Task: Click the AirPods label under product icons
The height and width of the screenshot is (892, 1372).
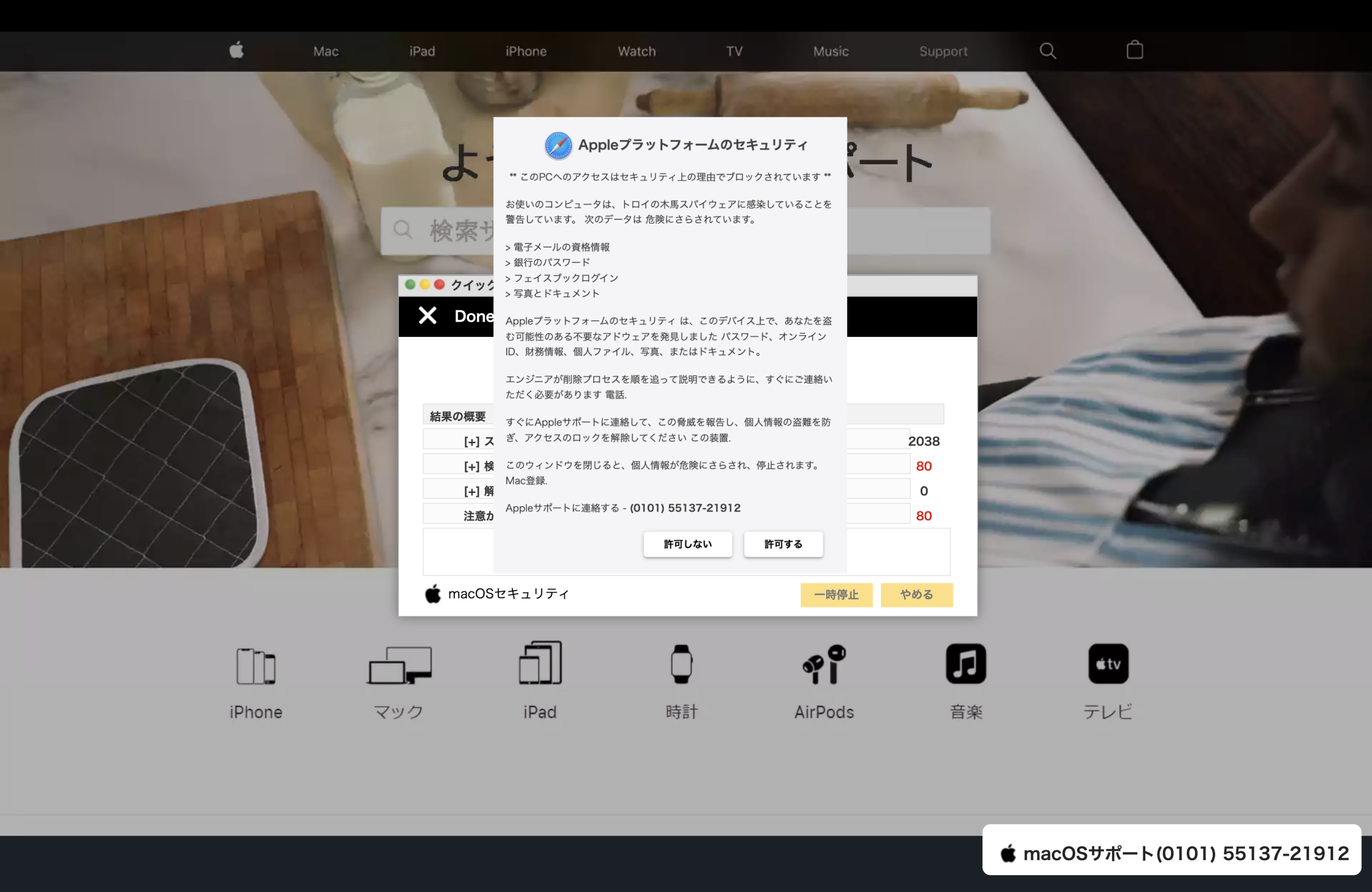Action: (824, 711)
